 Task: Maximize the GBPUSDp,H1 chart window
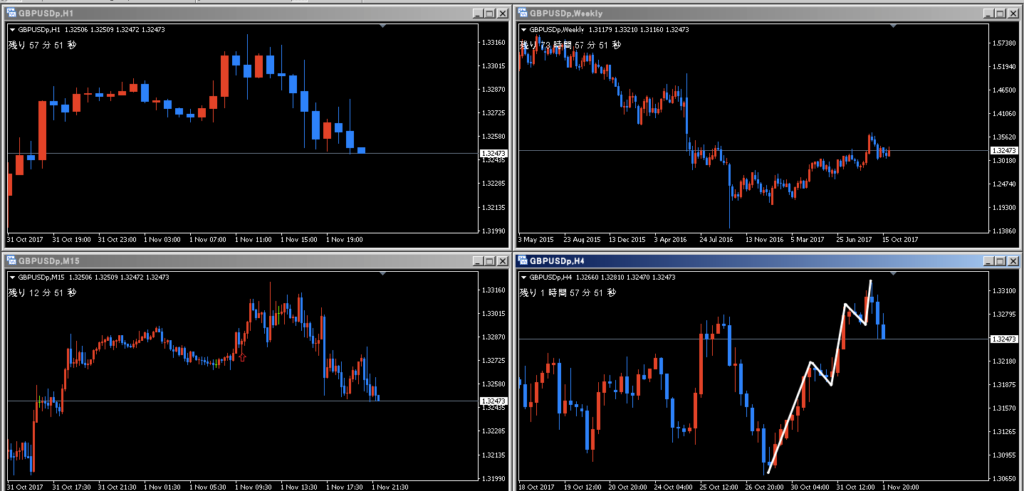pos(488,13)
